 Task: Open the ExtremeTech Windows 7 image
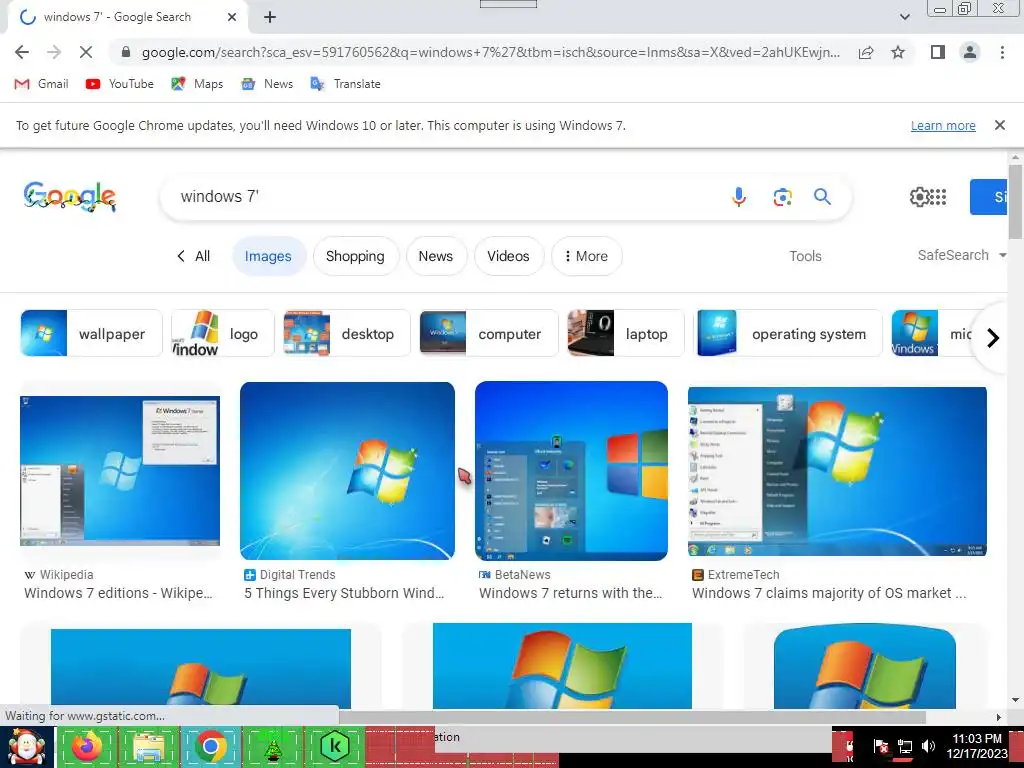point(837,472)
